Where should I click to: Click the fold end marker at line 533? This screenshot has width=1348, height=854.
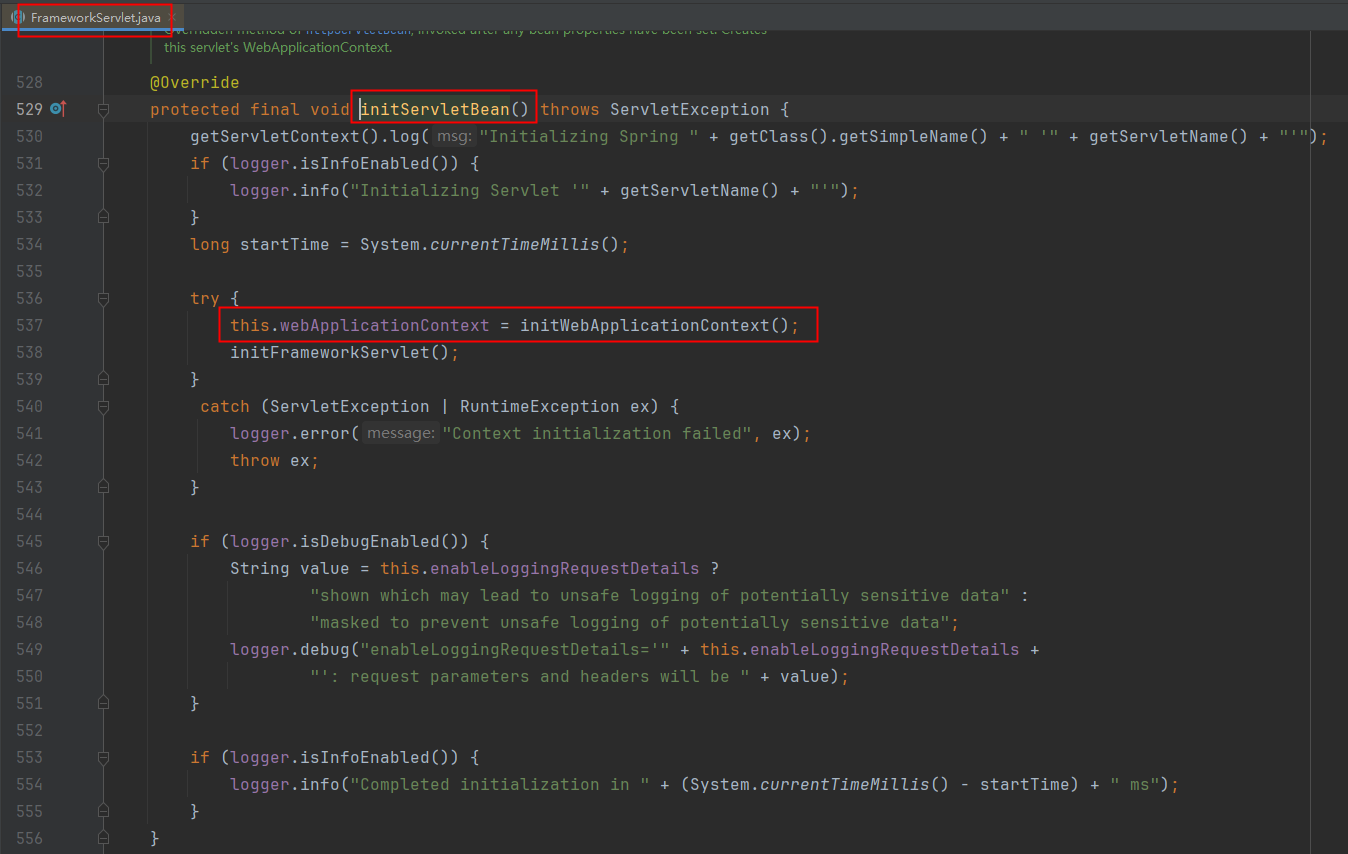[x=103, y=217]
